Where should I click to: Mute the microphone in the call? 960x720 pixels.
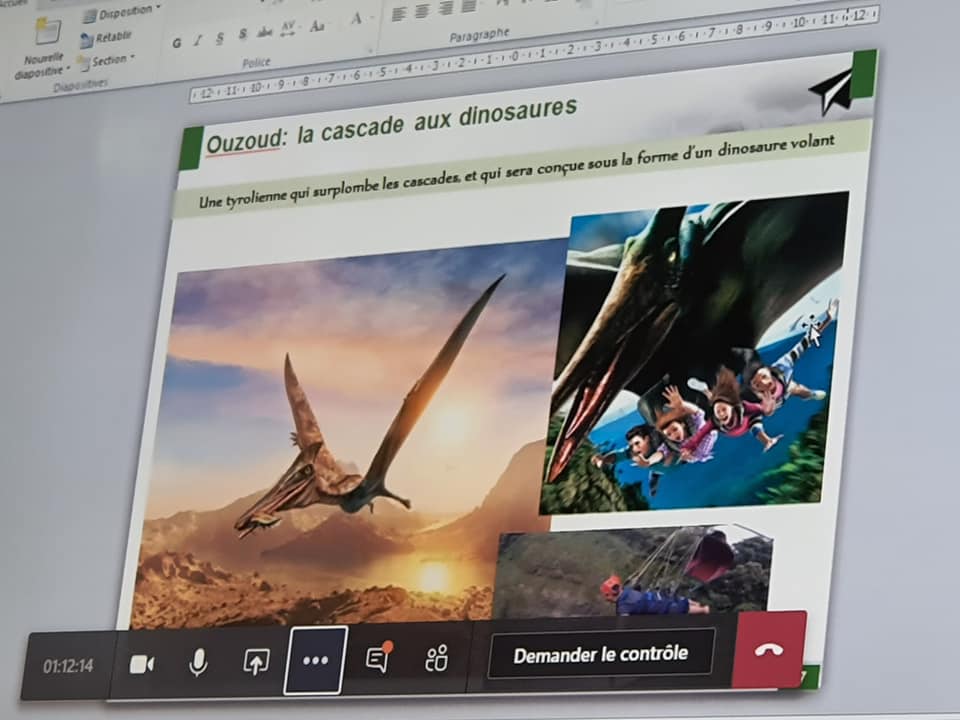198,662
